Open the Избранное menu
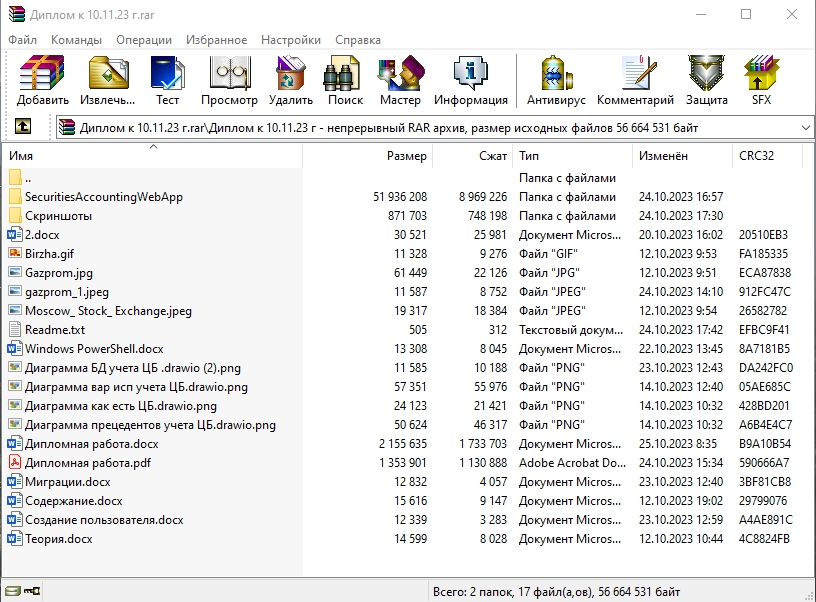The width and height of the screenshot is (816, 602). point(216,40)
